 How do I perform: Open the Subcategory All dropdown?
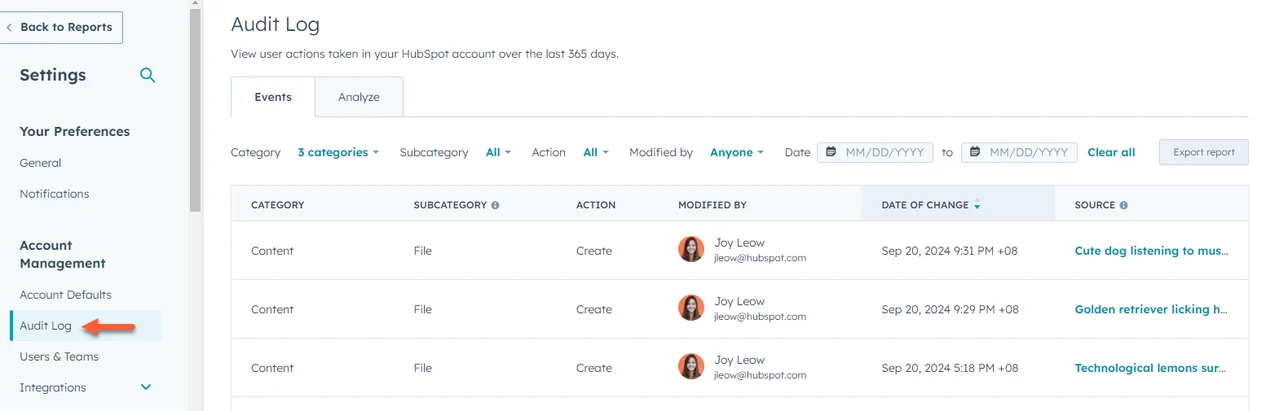click(x=498, y=152)
